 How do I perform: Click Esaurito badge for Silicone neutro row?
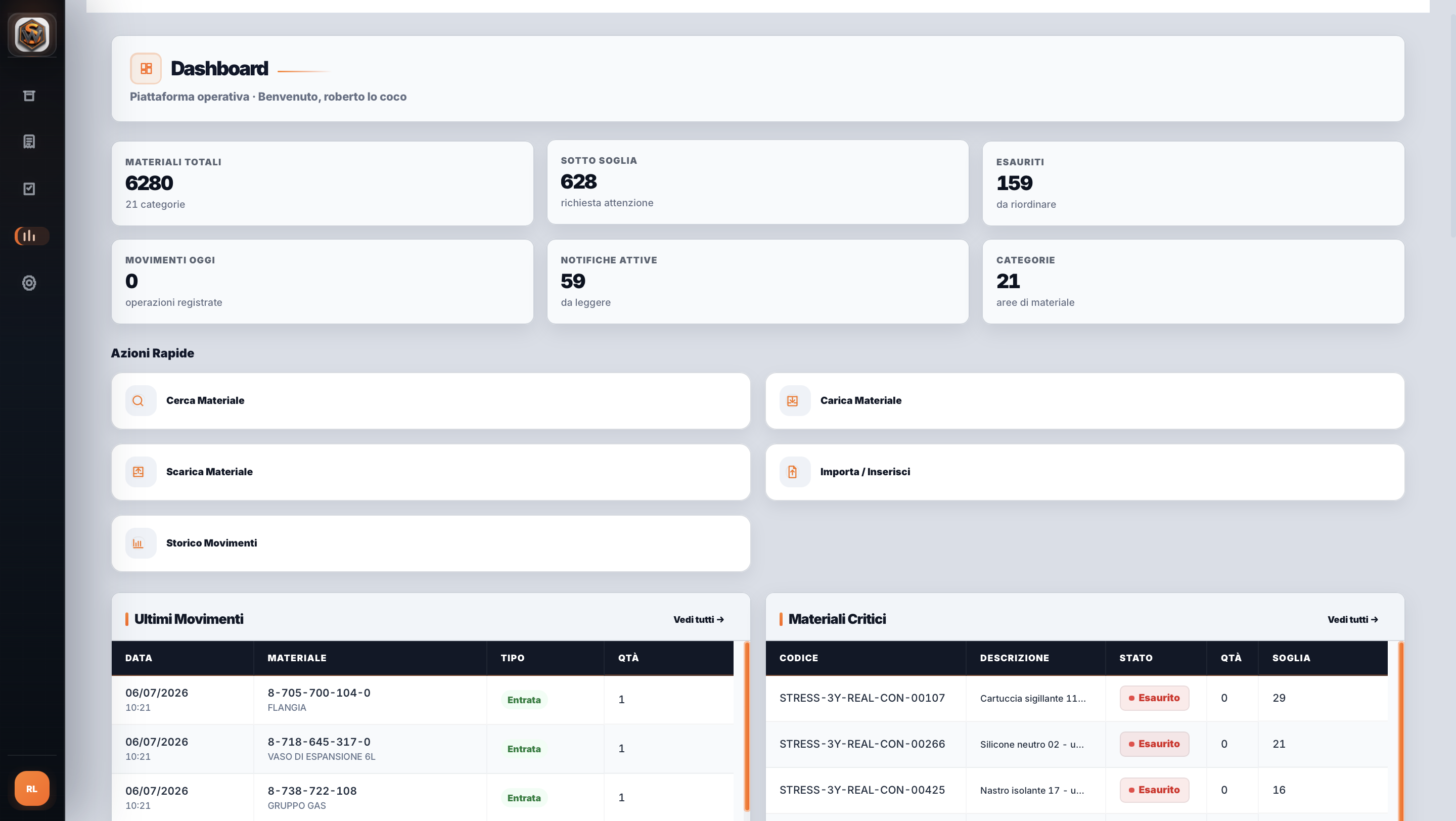click(x=1154, y=744)
